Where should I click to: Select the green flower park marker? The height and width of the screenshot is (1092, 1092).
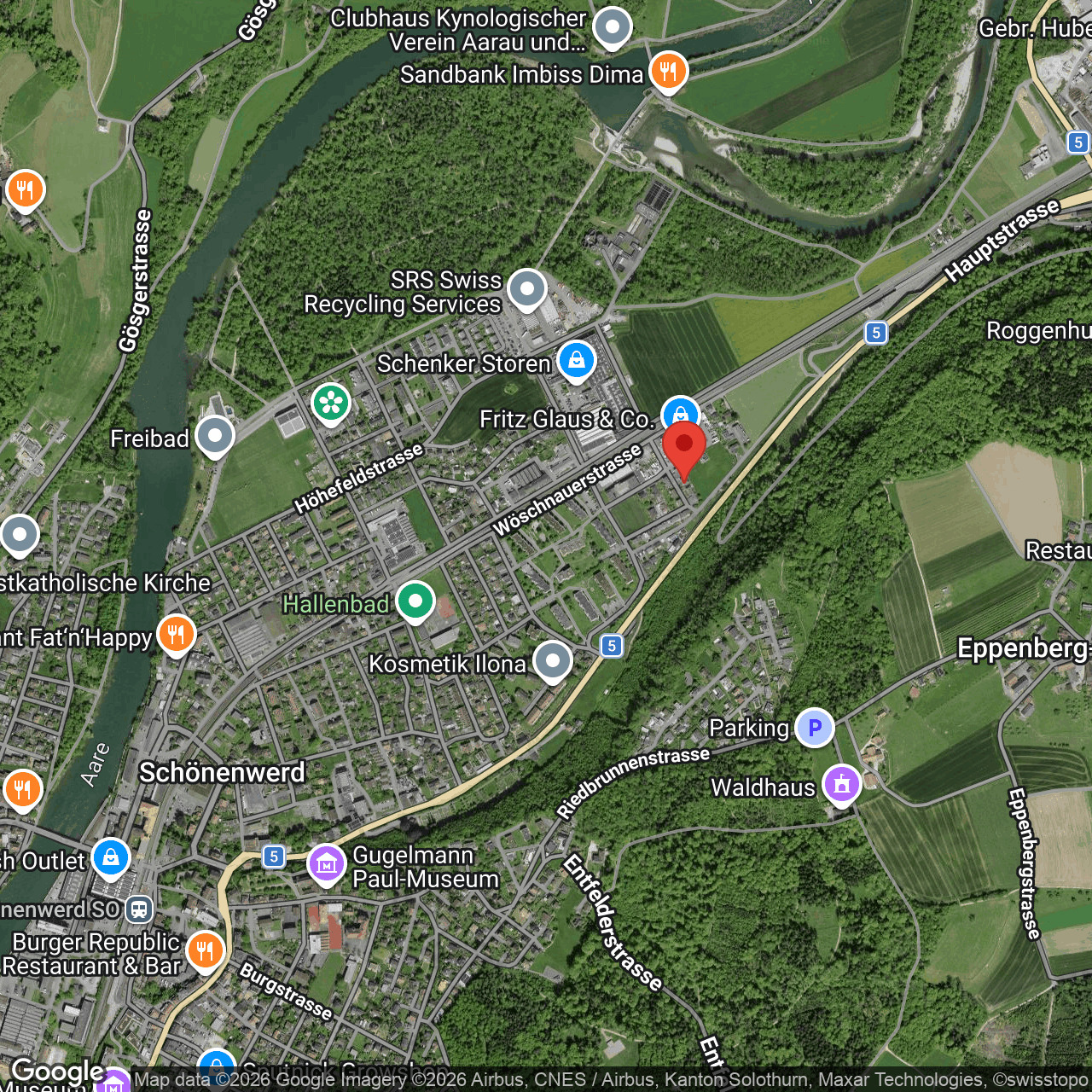[x=331, y=404]
